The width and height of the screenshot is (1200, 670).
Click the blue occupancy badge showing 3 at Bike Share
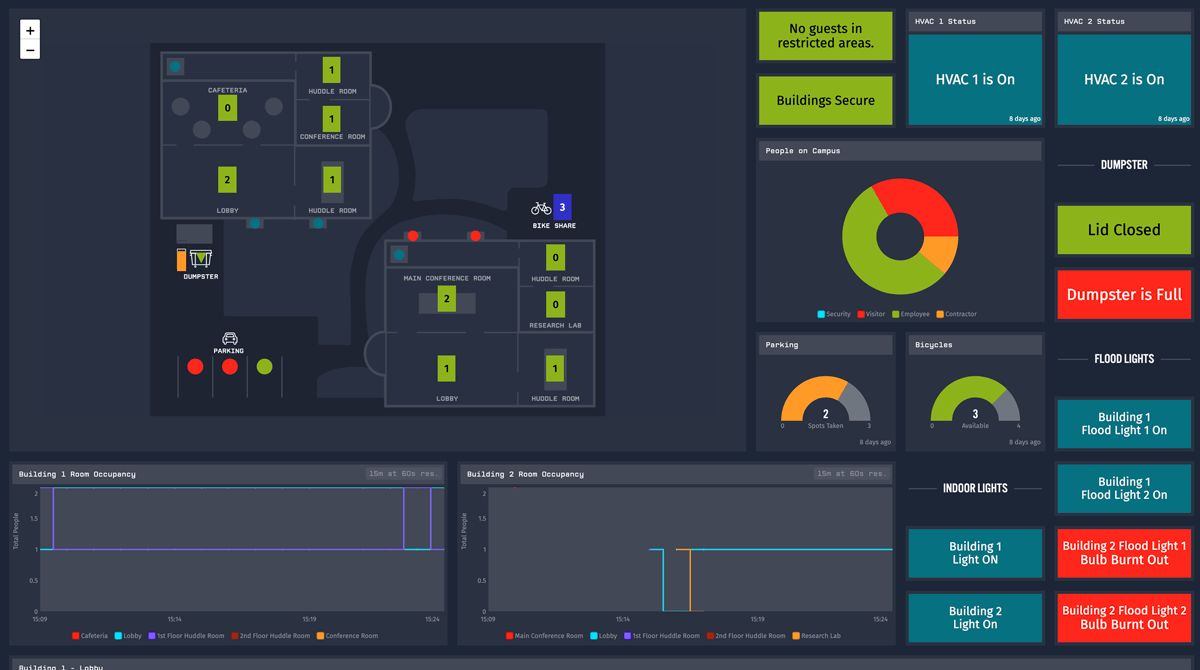pyautogui.click(x=563, y=209)
